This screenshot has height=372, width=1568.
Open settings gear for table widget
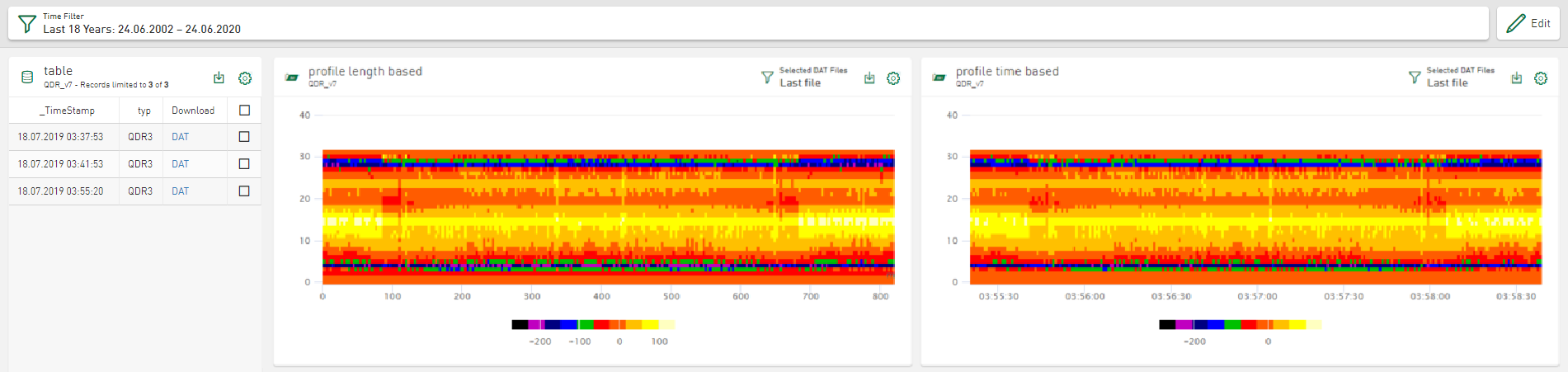point(245,78)
